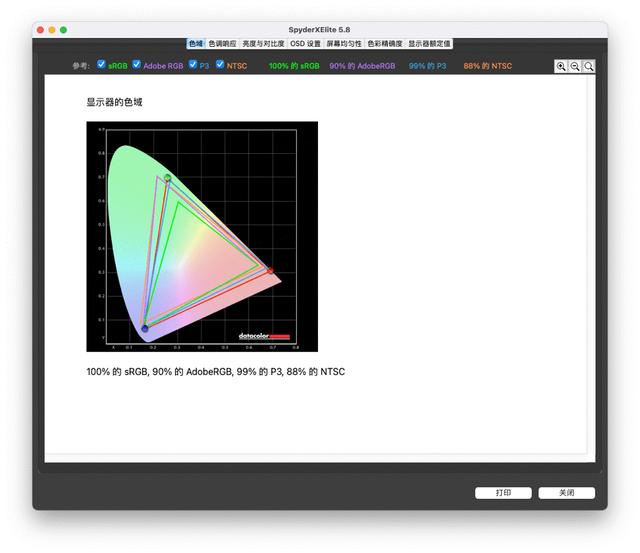Click the orange 88% 的 NTSC label
The height and width of the screenshot is (553, 640).
(x=487, y=66)
